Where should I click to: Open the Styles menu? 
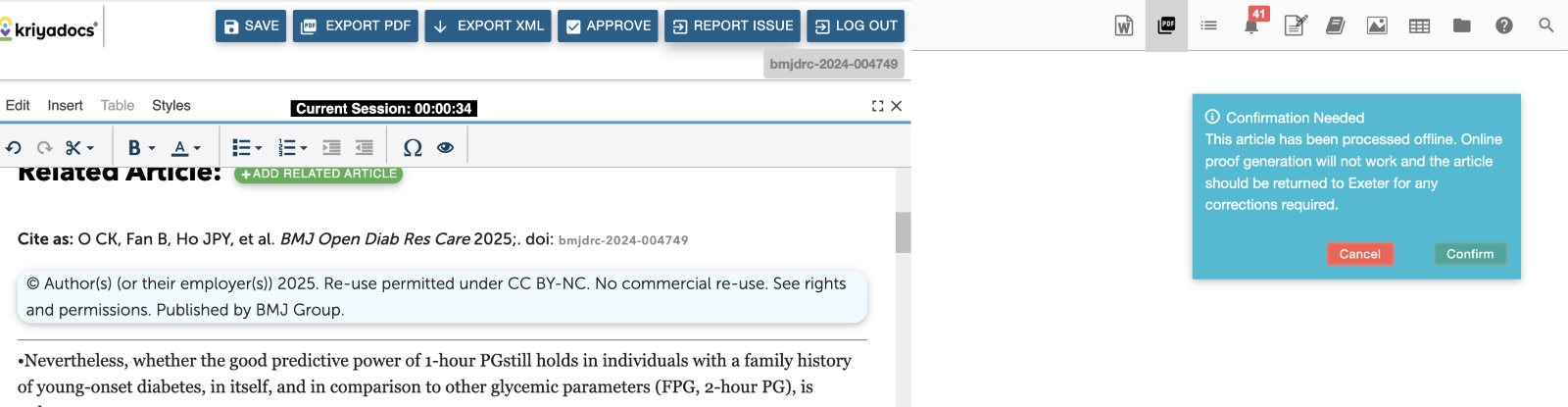coord(171,105)
